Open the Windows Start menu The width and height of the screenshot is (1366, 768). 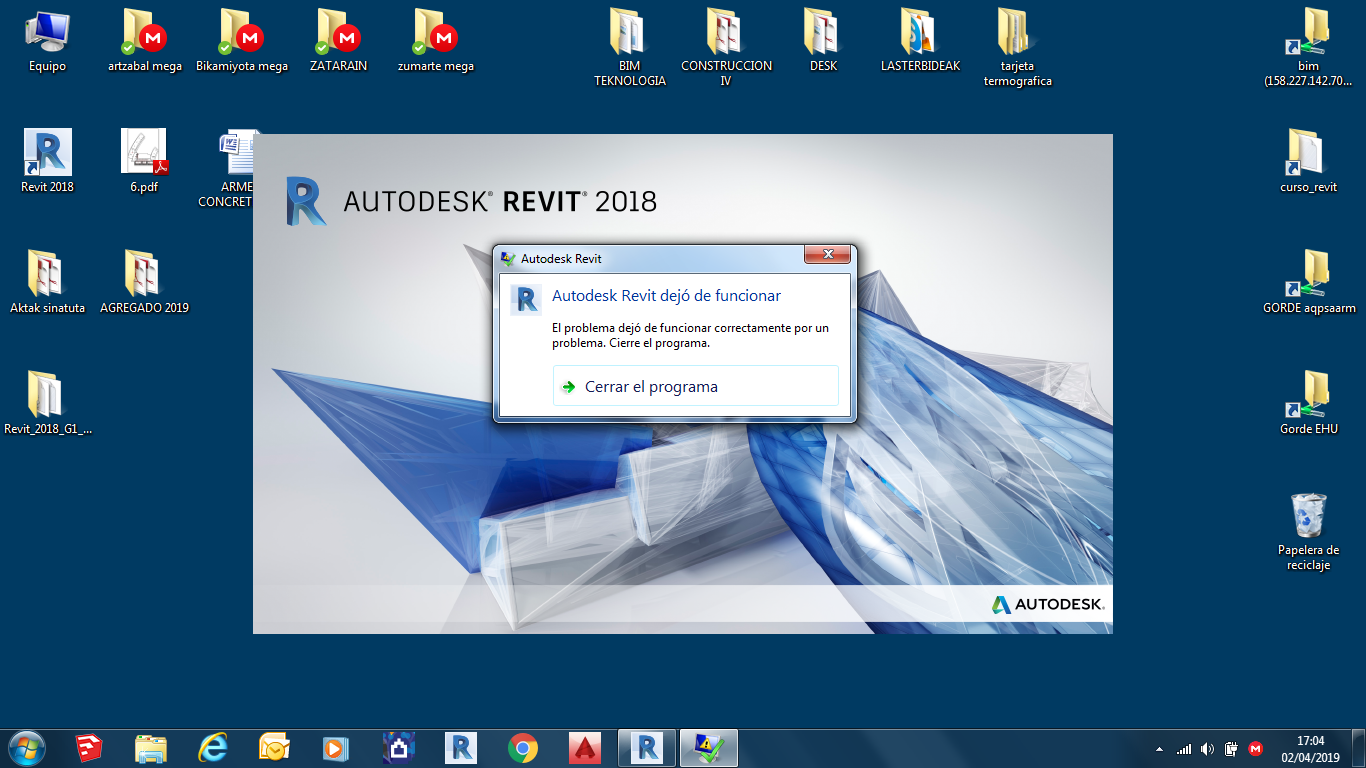pos(26,747)
